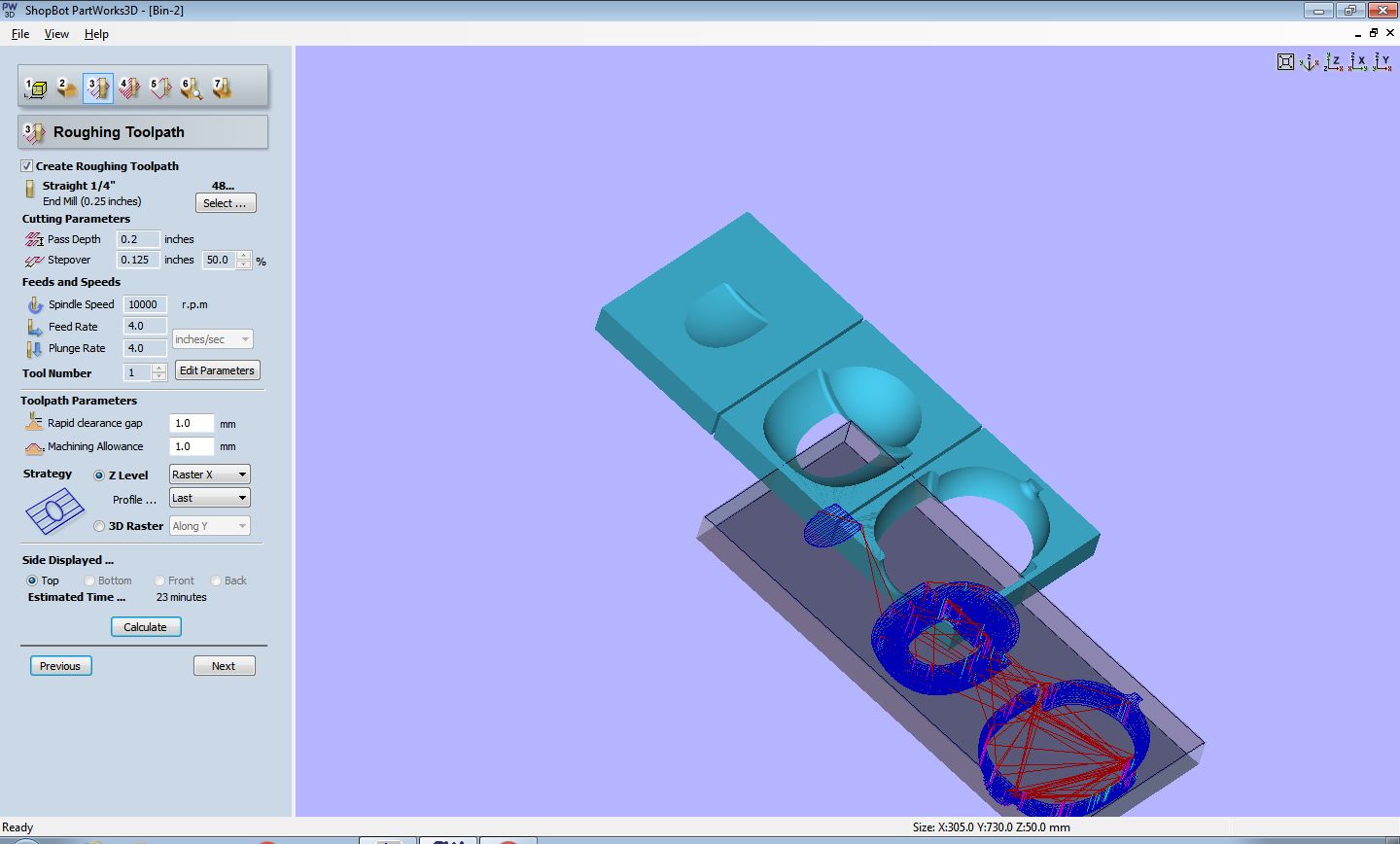Decrease the stepover percentage with down arrow
Viewport: 1400px width, 844px height.
tap(243, 264)
